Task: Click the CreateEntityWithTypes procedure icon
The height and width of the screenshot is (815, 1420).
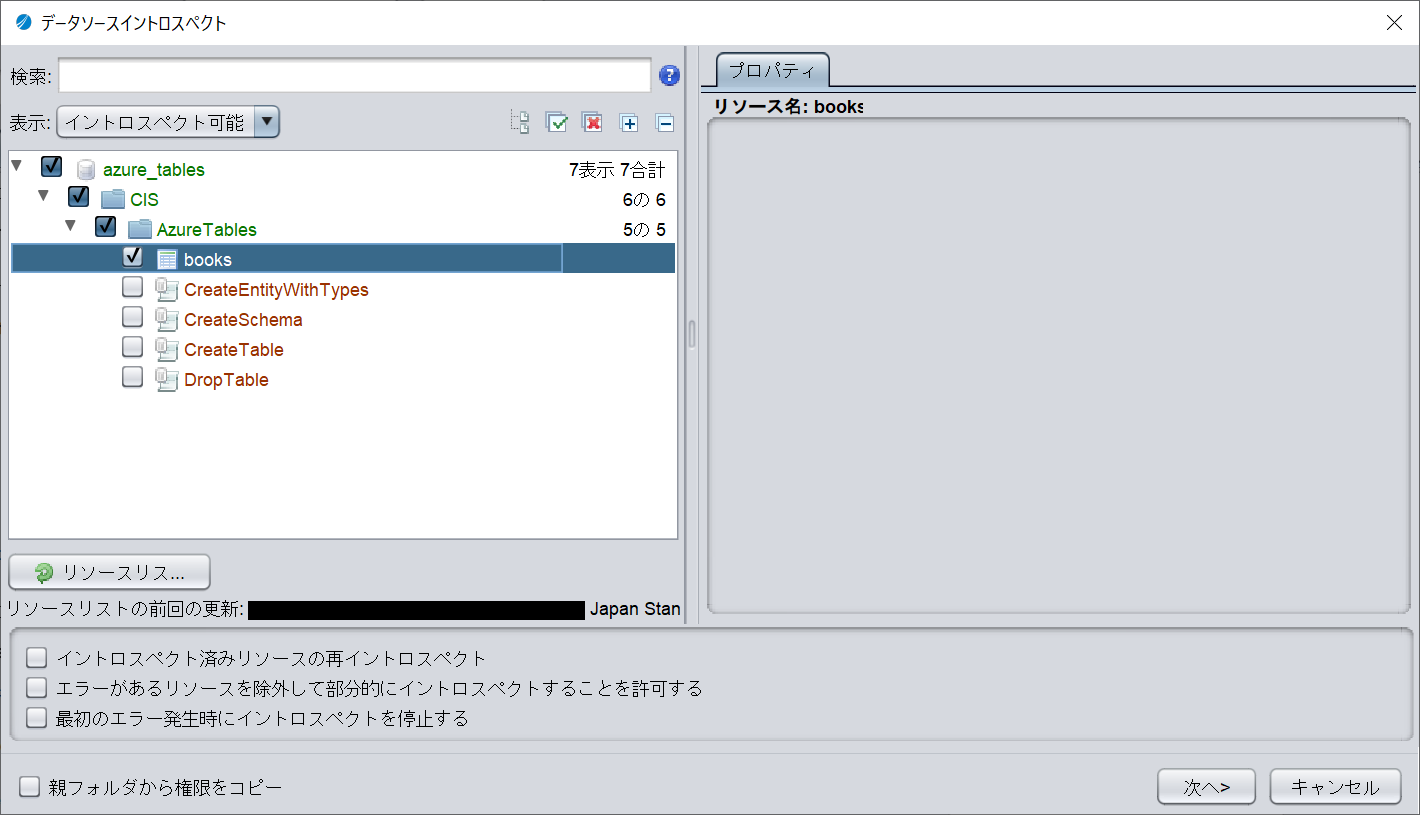Action: (167, 289)
